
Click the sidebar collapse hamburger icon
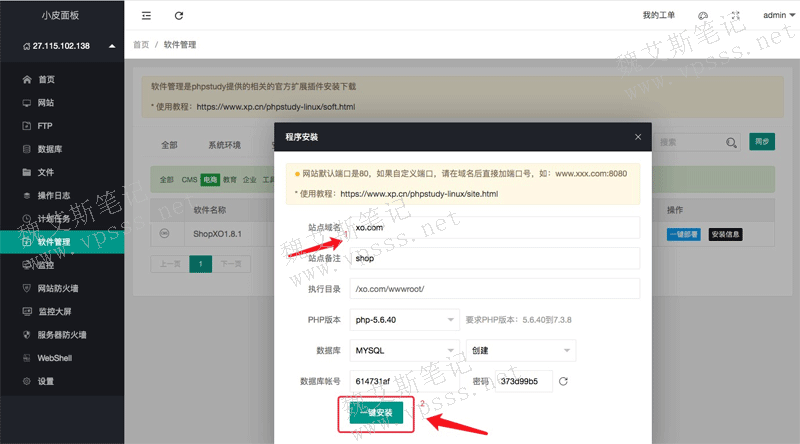tap(147, 16)
